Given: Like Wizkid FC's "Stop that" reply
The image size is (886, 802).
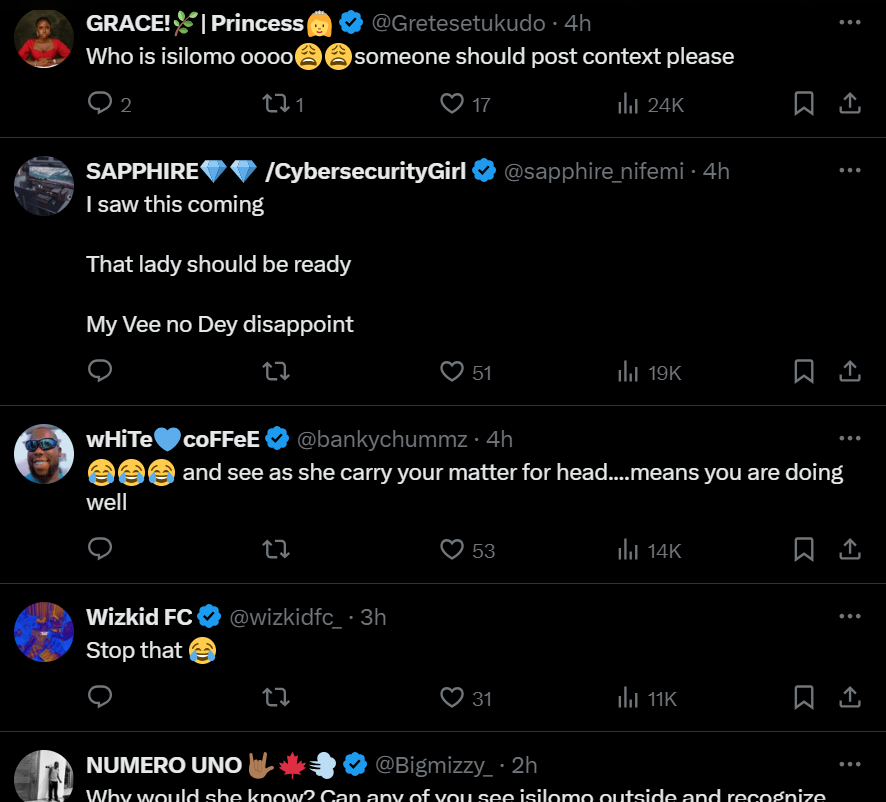Looking at the screenshot, I should coord(451,698).
